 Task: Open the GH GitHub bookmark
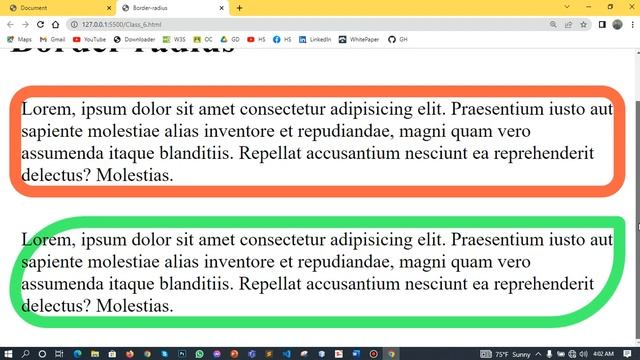tap(398, 39)
